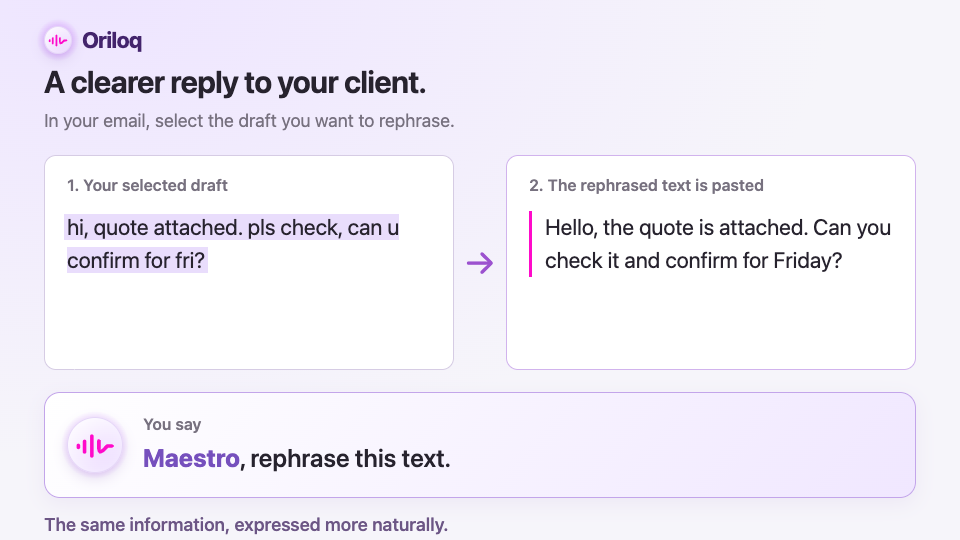Click the subtitle 'In your email, select the draft'
960x540 pixels.
(249, 121)
